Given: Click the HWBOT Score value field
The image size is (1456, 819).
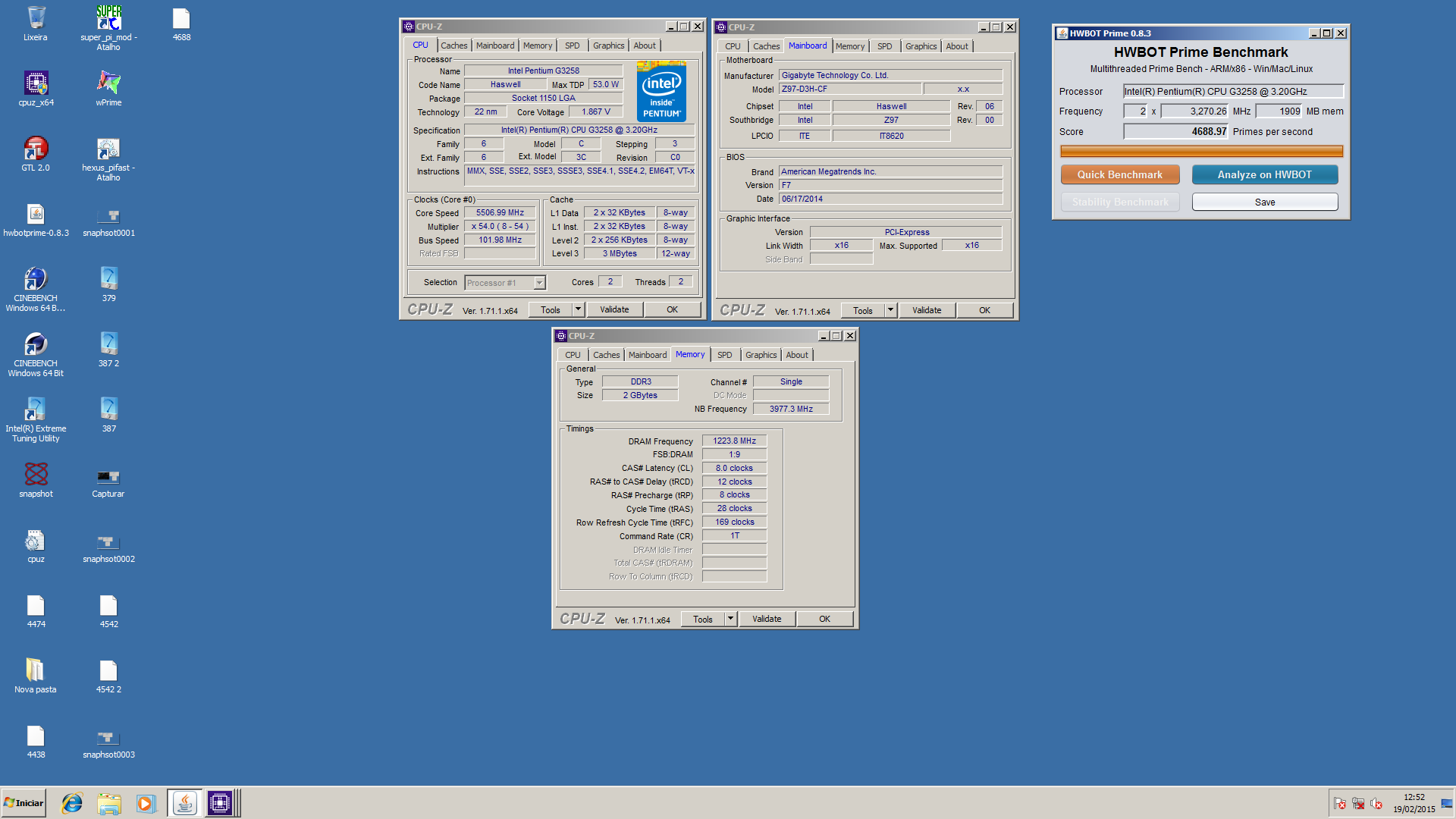Looking at the screenshot, I should point(1175,131).
